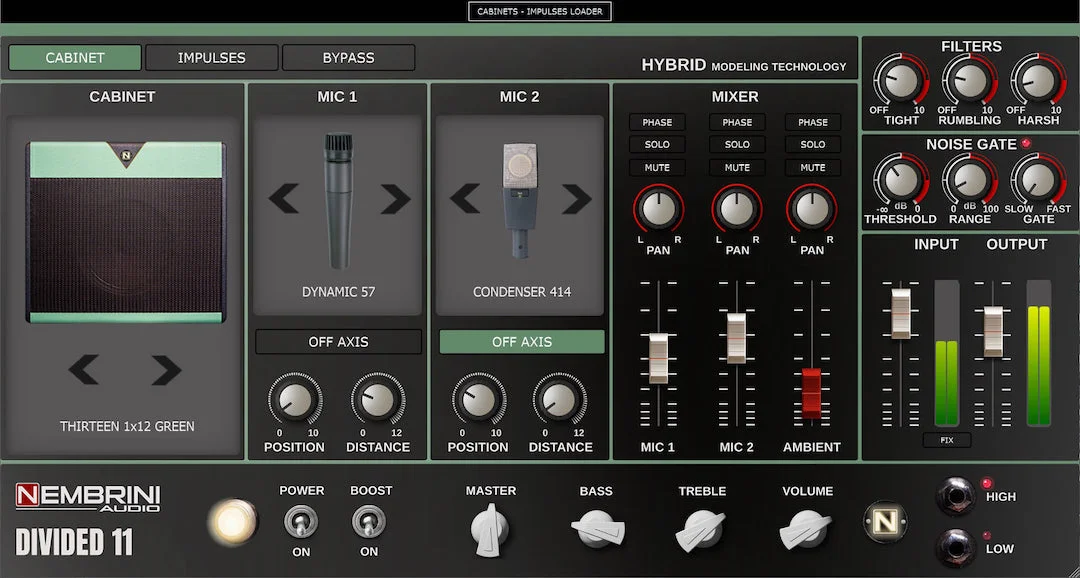This screenshot has height=578, width=1080.
Task: Click the MIC 2 PAN knob
Action: click(x=737, y=209)
